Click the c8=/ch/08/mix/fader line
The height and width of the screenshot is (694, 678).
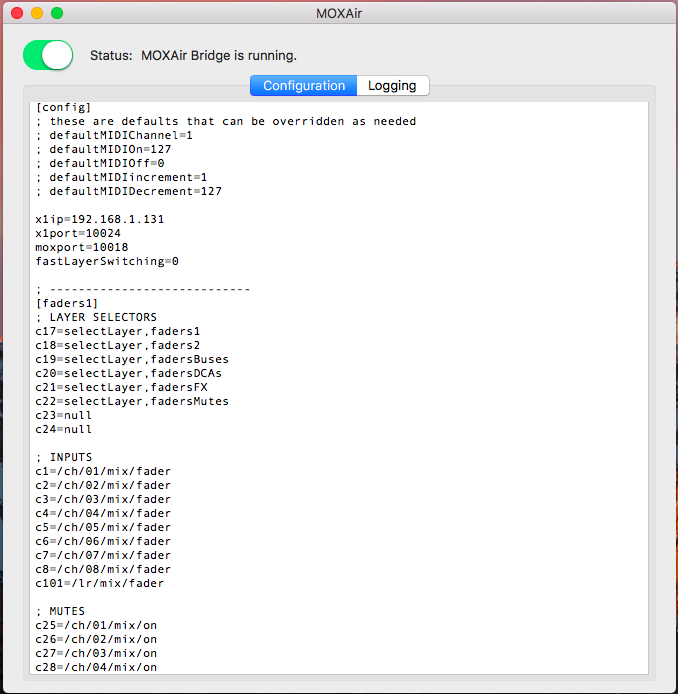tap(103, 570)
